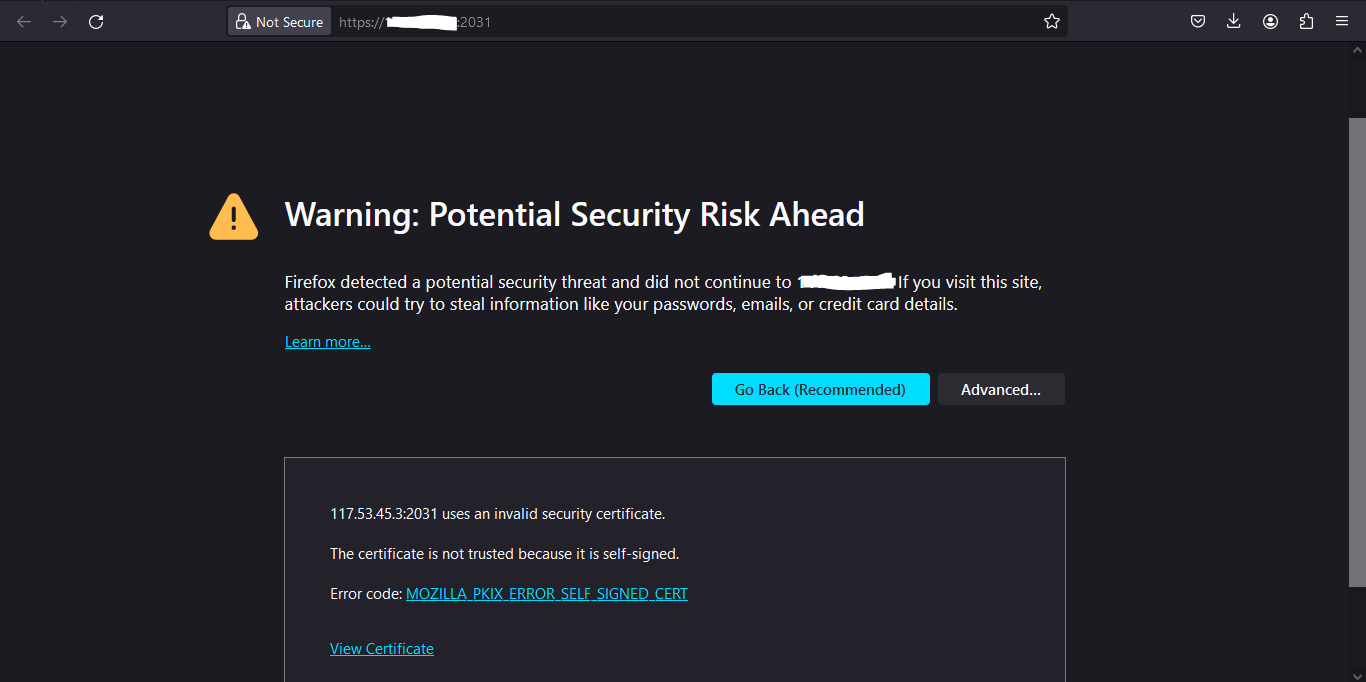Open the Learn more link
Image resolution: width=1366 pixels, height=682 pixels.
point(327,341)
